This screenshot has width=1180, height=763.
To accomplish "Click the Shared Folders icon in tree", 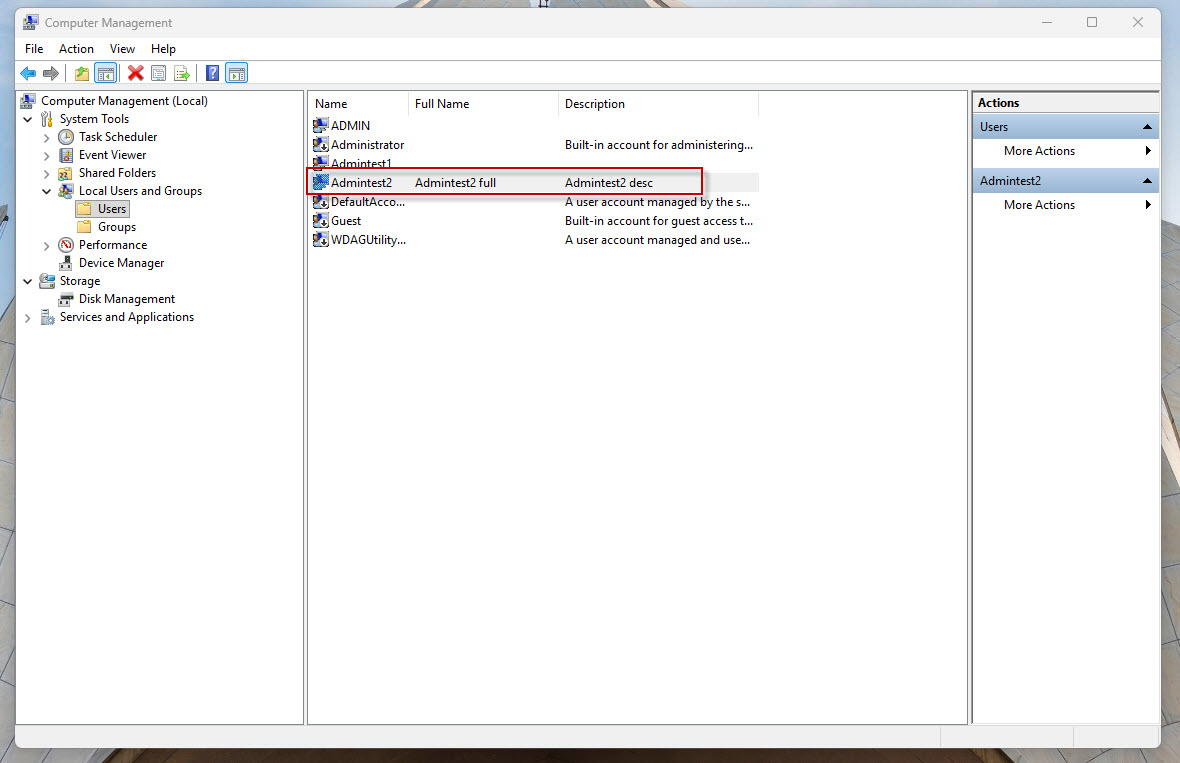I will pyautogui.click(x=66, y=173).
